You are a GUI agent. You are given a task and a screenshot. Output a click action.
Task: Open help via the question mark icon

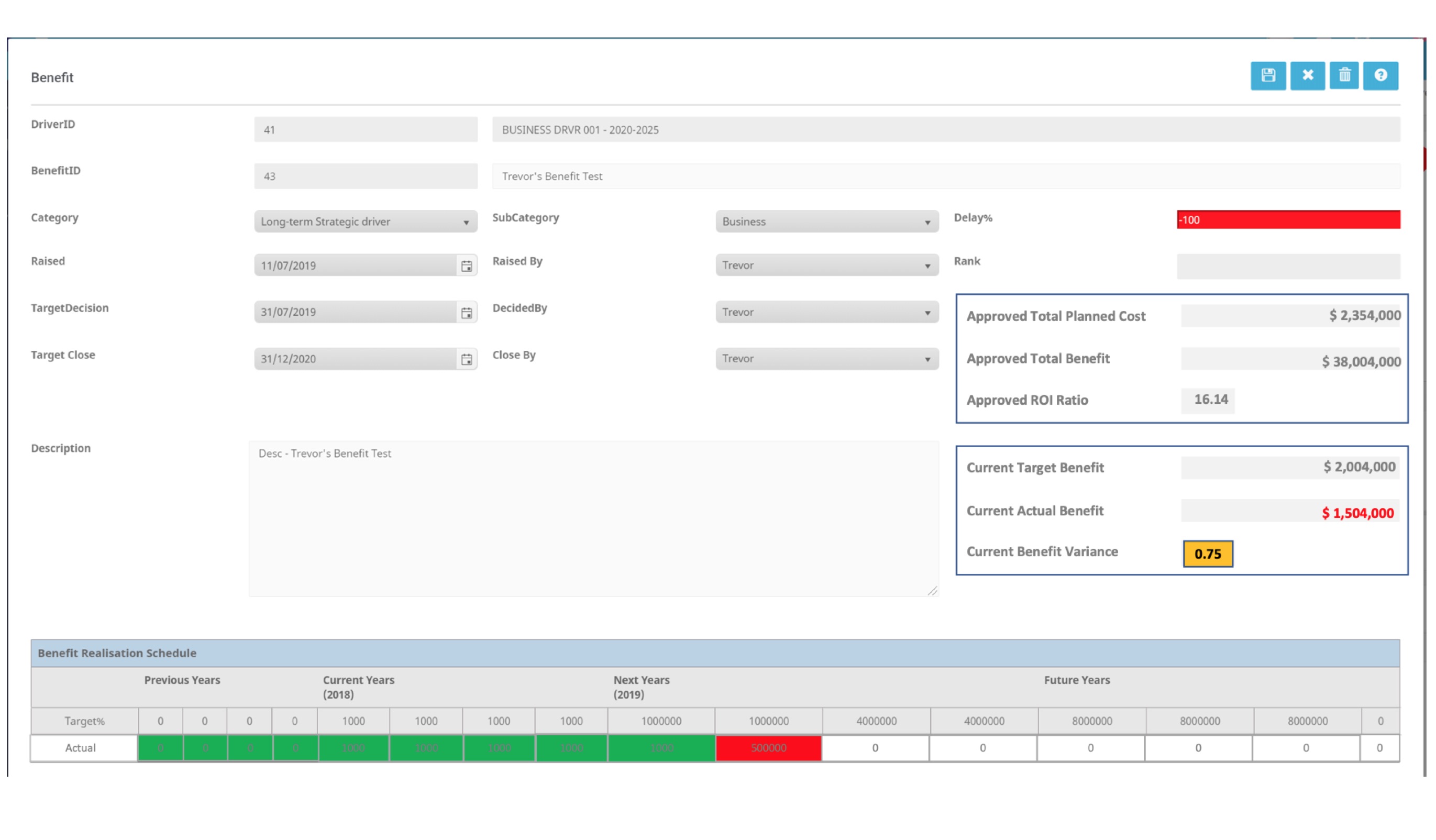pos(1380,75)
